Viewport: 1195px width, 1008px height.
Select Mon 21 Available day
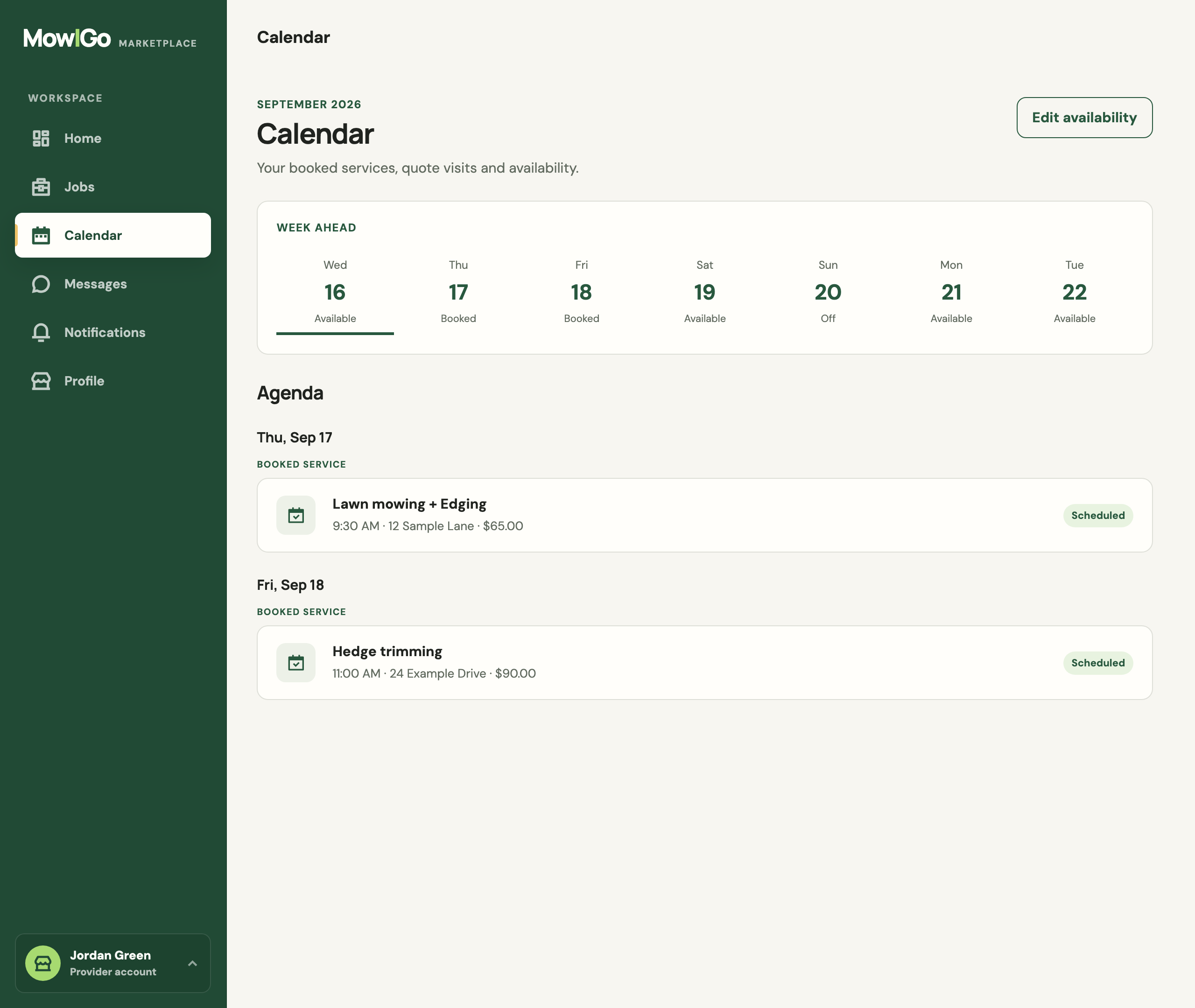point(951,293)
